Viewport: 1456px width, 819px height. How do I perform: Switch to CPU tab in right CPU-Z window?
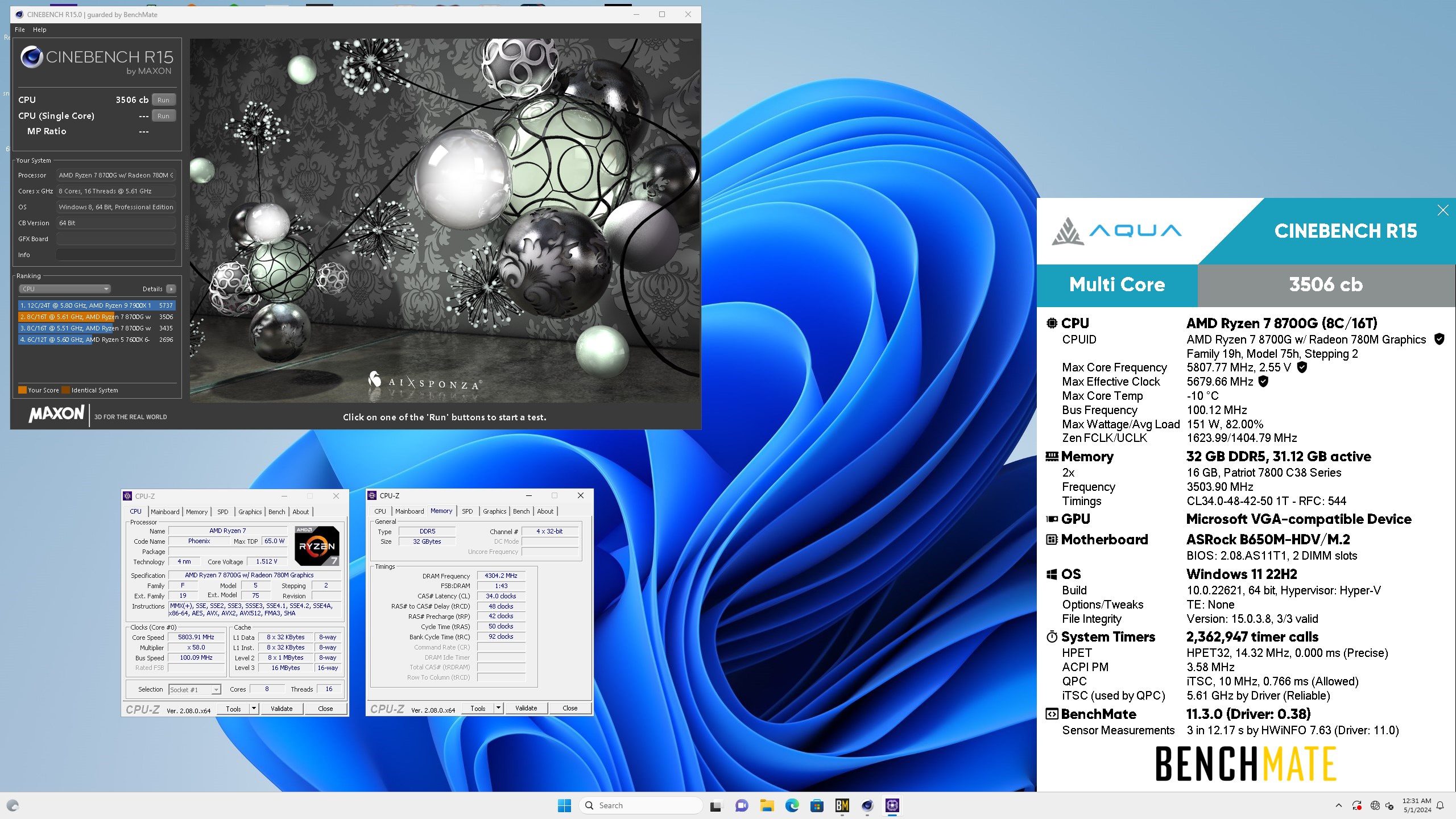click(x=380, y=511)
